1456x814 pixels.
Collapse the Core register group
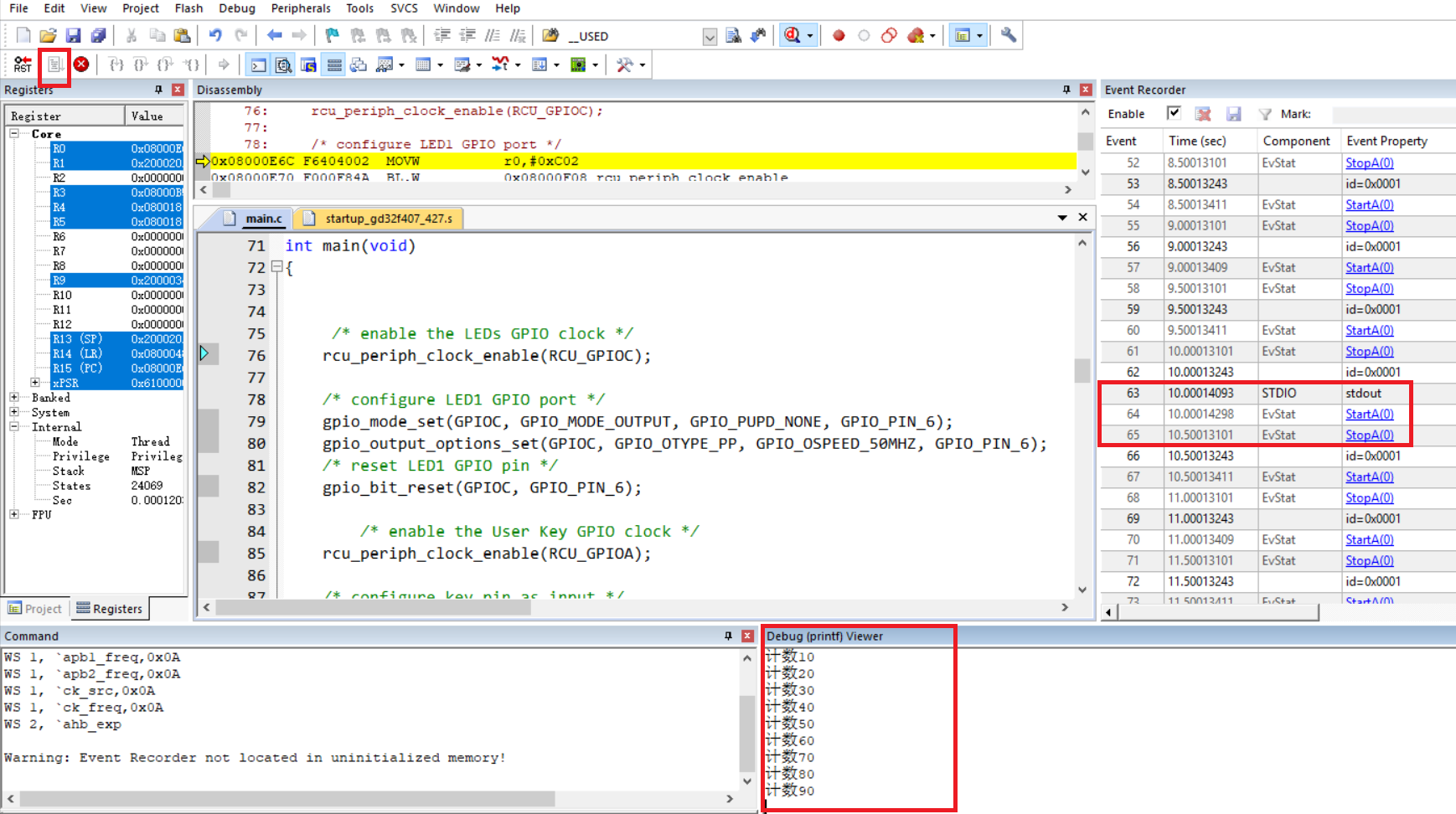14,133
